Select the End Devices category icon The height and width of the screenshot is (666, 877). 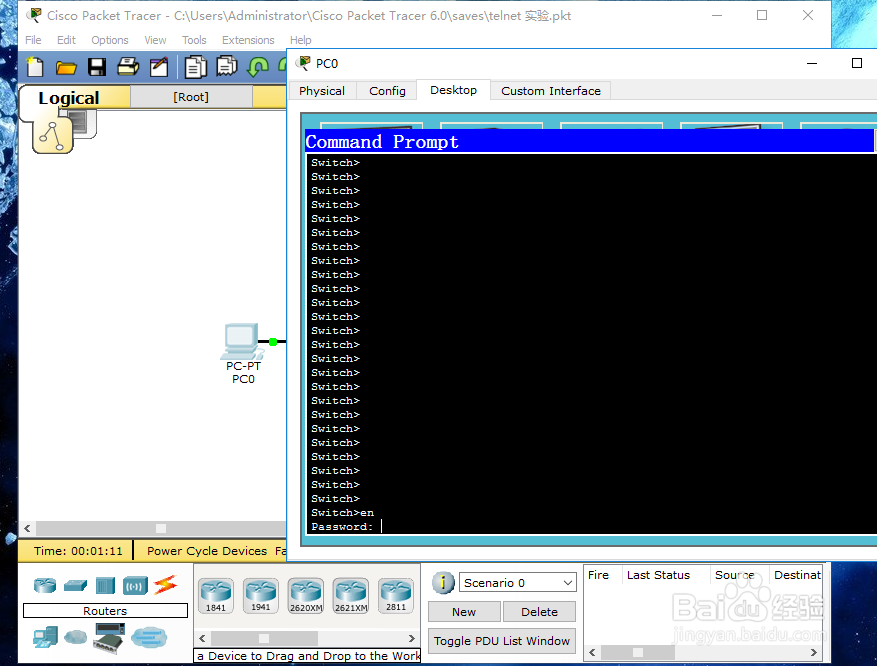coord(45,637)
